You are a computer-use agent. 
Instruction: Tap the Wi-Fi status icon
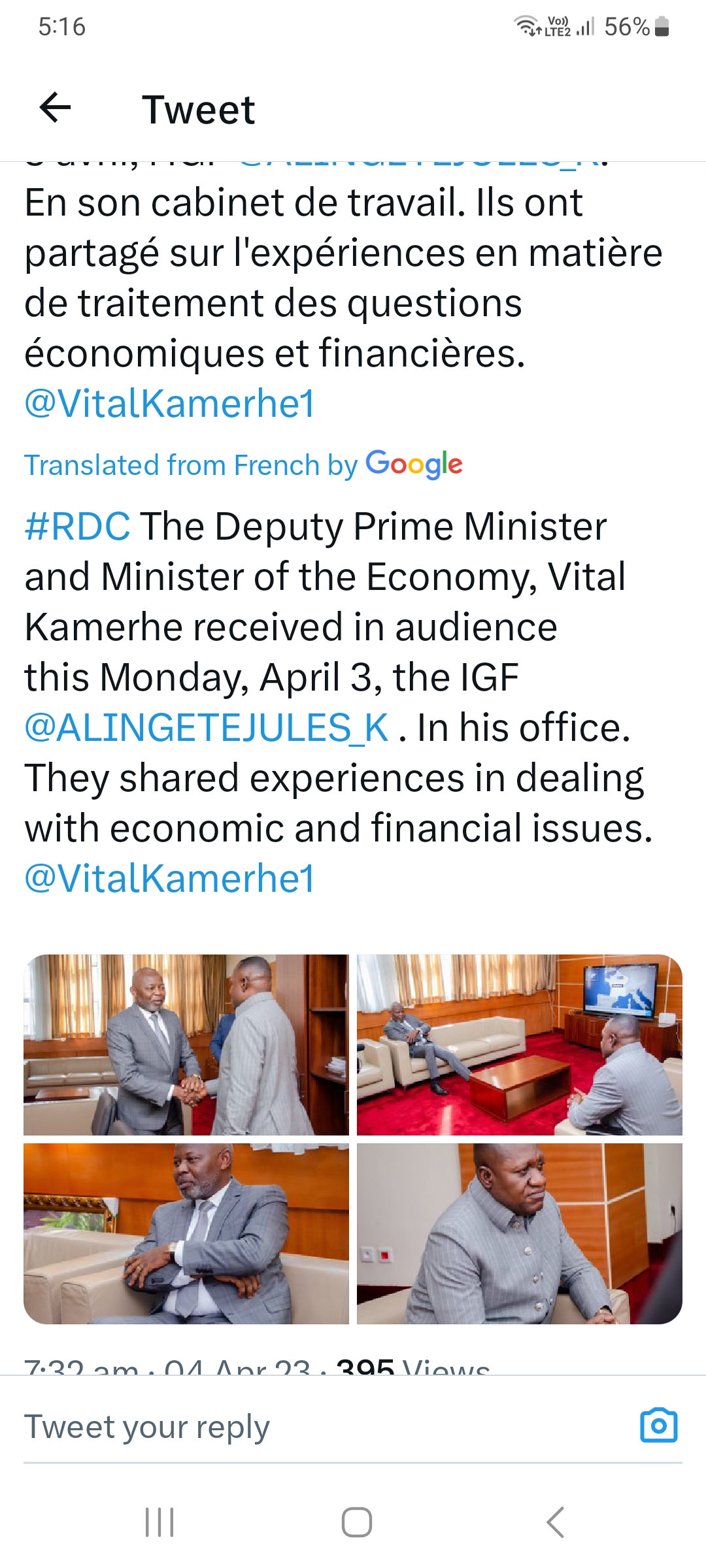click(x=526, y=26)
